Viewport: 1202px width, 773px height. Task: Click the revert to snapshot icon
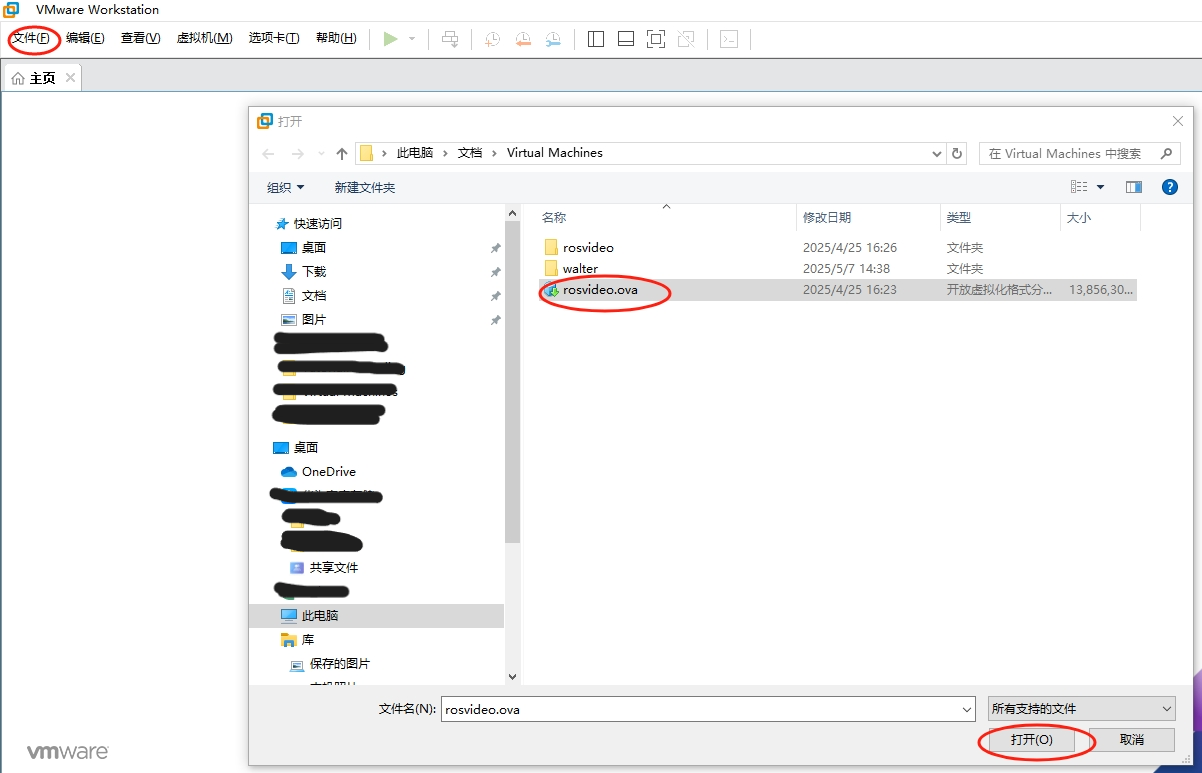523,39
